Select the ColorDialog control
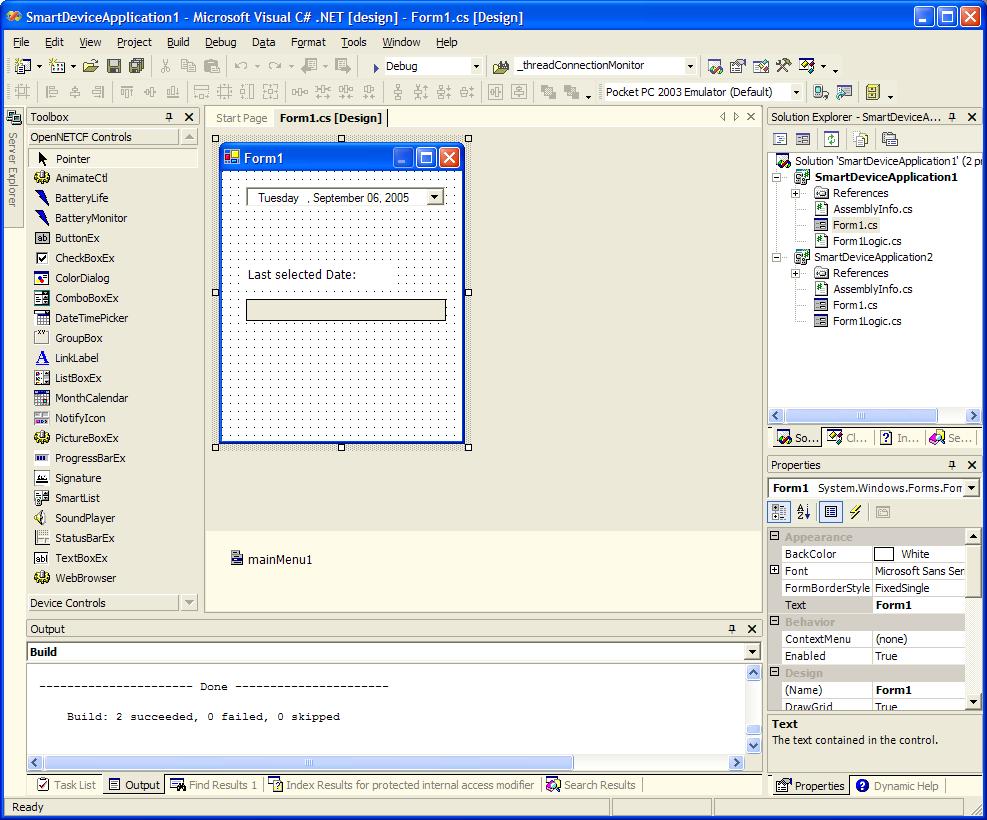The width and height of the screenshot is (987, 820). [82, 278]
